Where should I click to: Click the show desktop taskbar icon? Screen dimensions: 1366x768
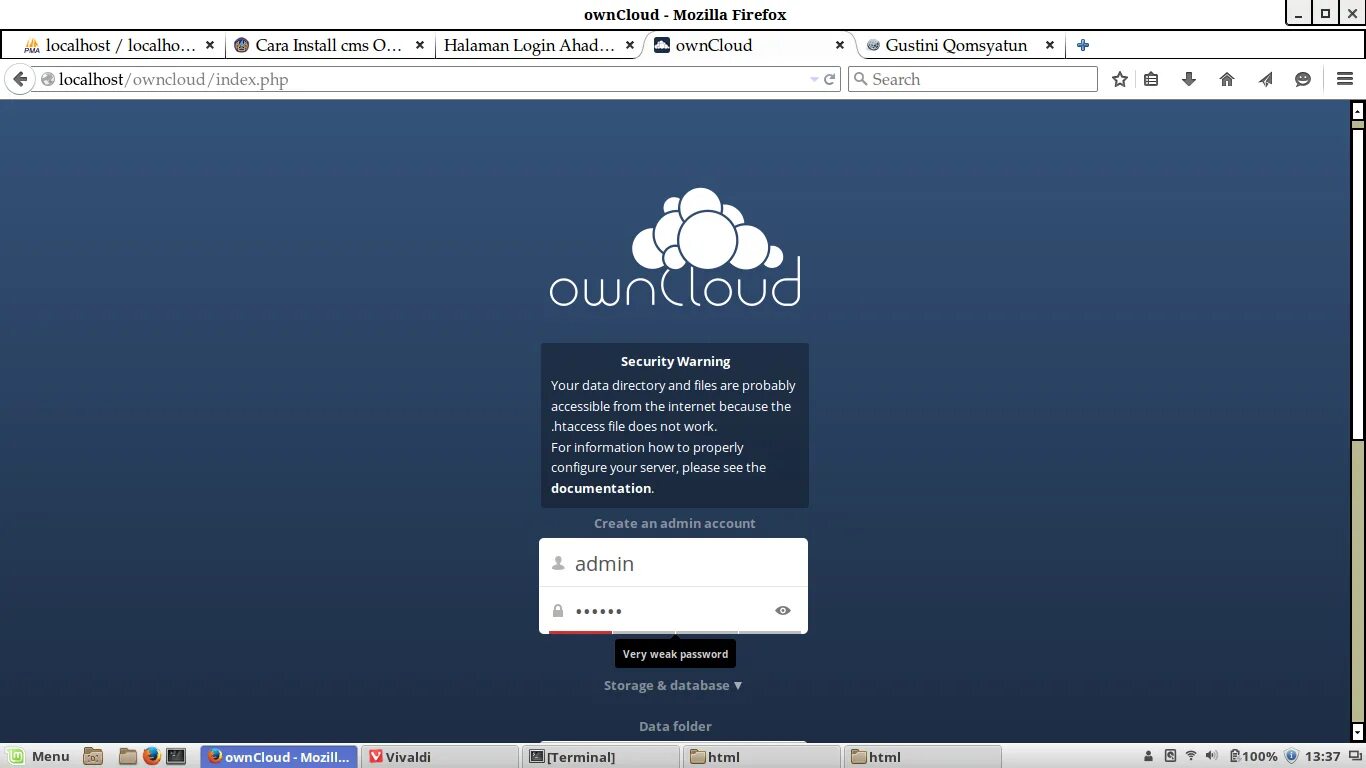93,757
